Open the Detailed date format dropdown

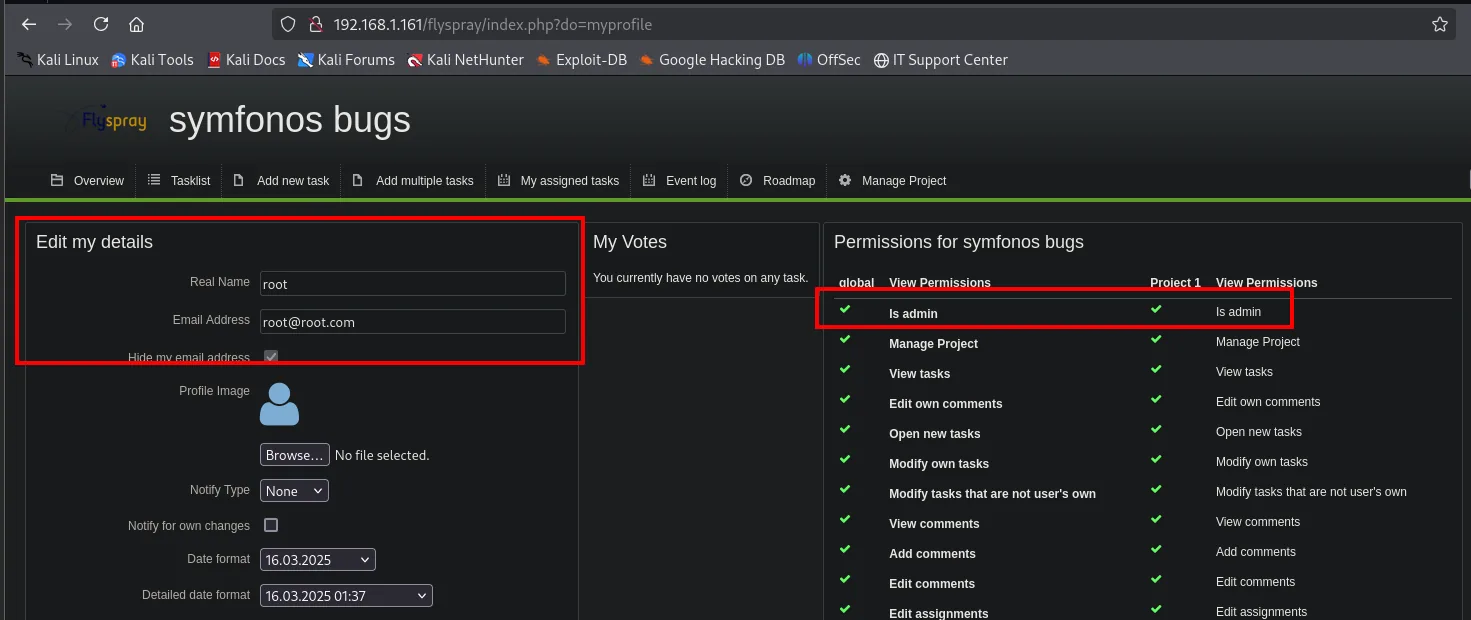click(346, 596)
